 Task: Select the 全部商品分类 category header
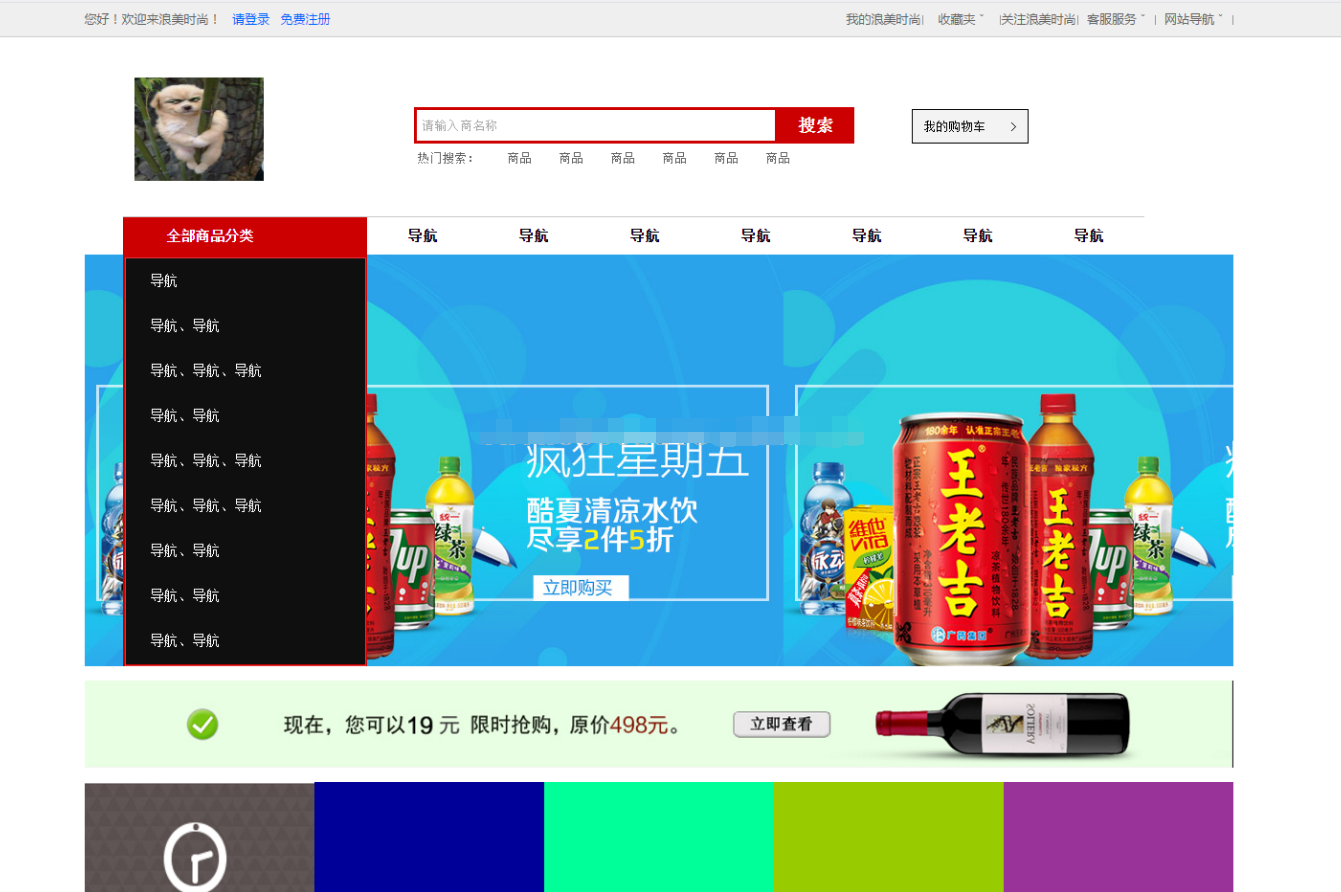tap(210, 236)
